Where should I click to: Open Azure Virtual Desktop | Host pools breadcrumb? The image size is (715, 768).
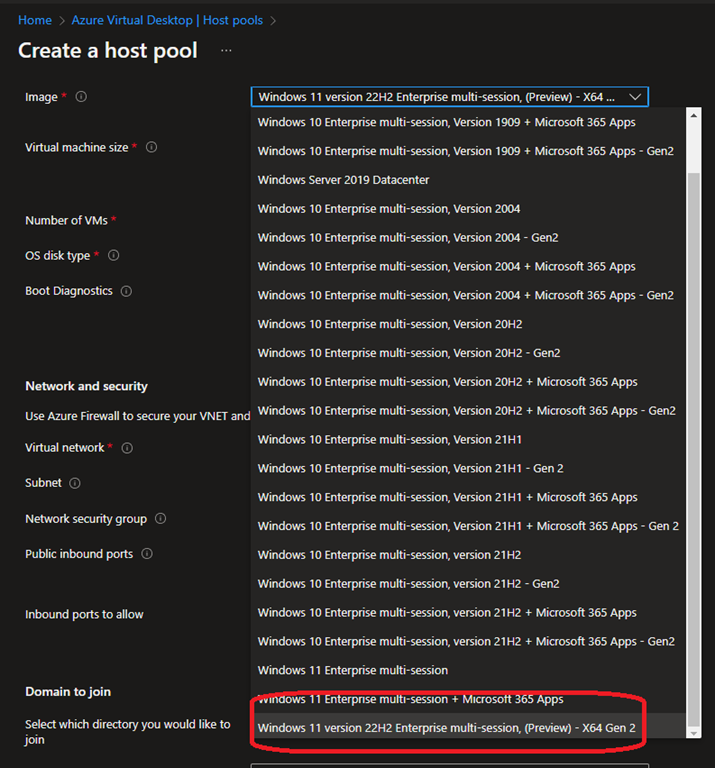point(170,20)
